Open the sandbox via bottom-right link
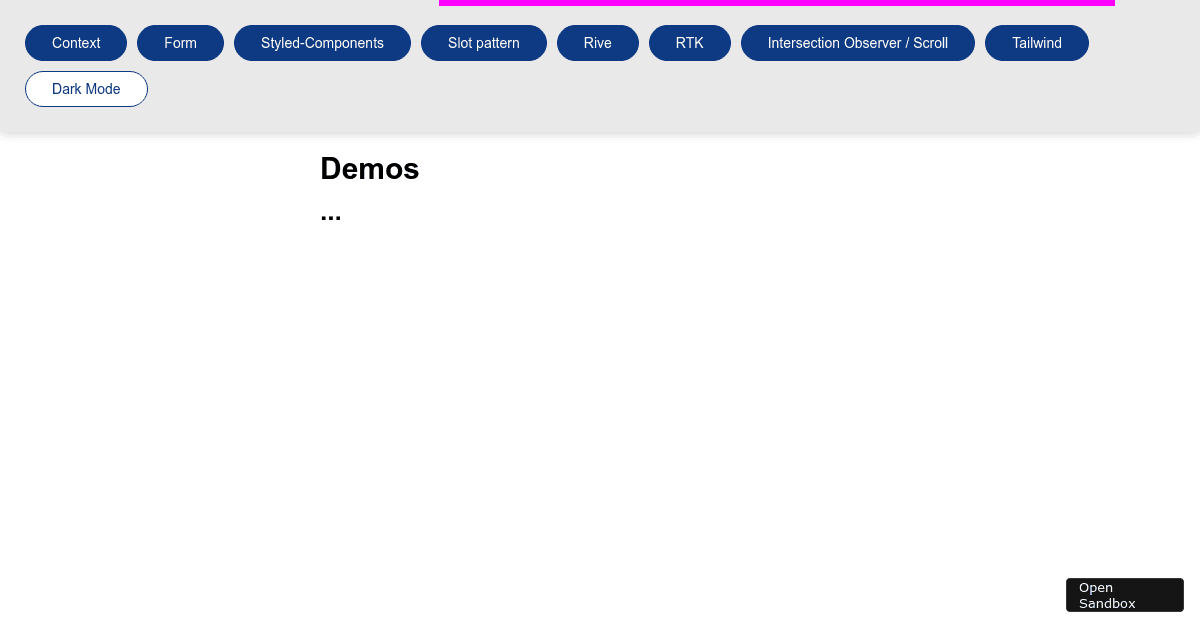 (1124, 595)
